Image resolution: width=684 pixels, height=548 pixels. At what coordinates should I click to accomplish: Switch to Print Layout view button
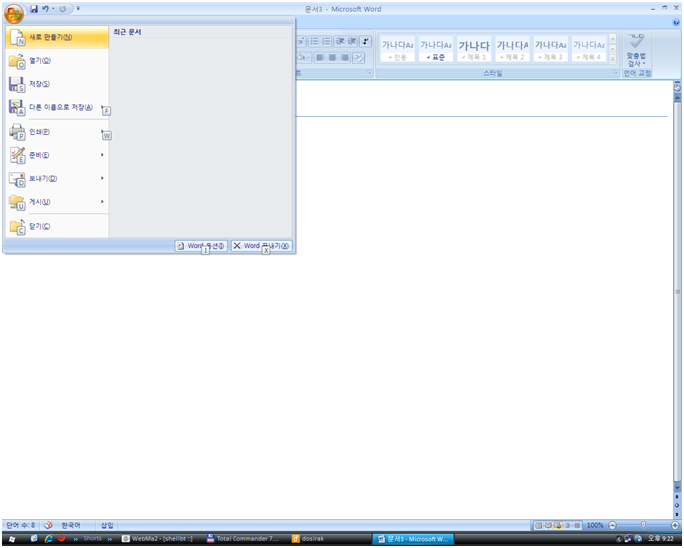pyautogui.click(x=538, y=525)
